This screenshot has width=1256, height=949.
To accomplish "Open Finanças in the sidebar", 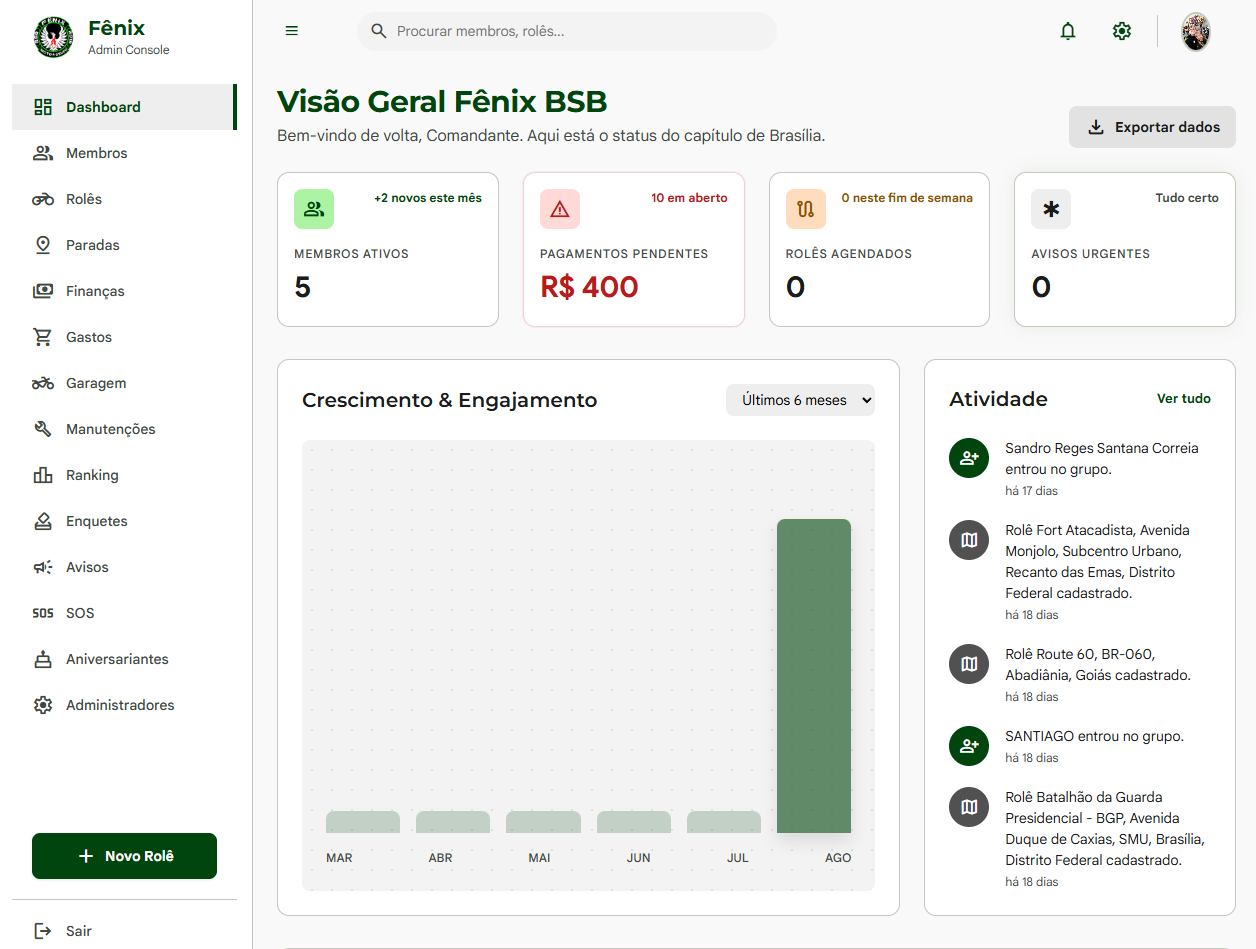I will tap(124, 291).
